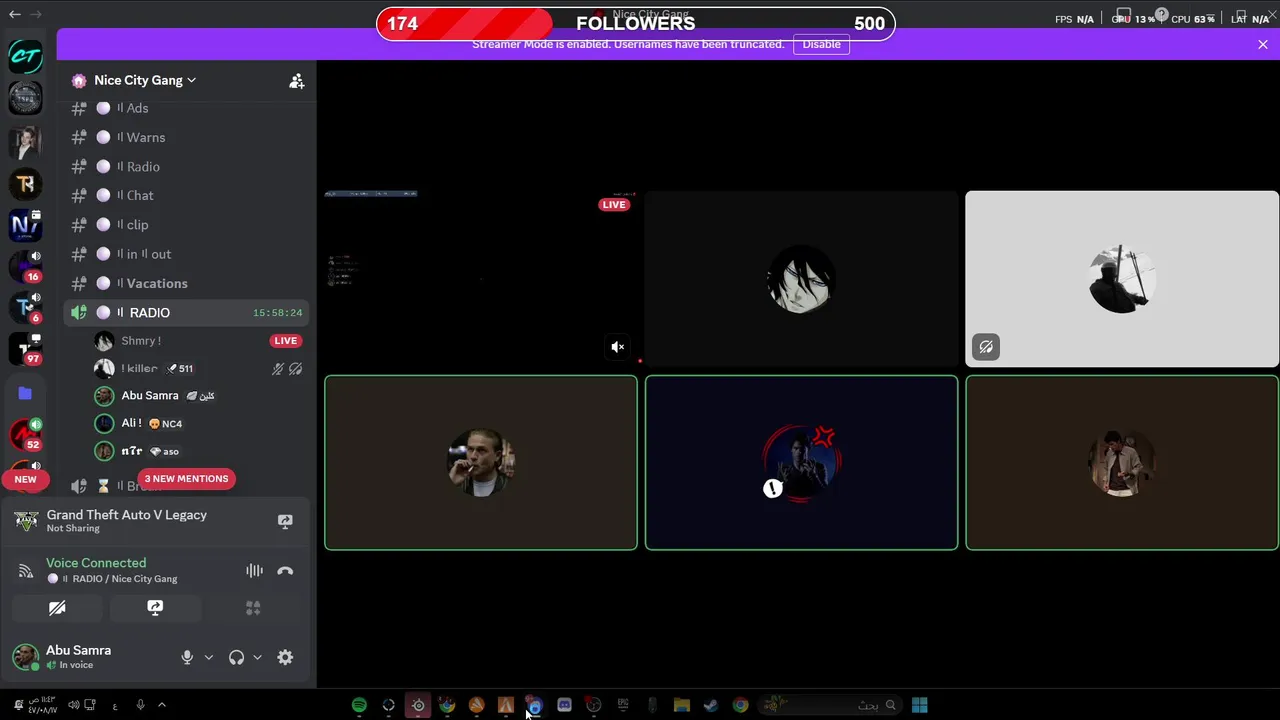
Task: Select the light gray participant tile
Action: [1122, 278]
